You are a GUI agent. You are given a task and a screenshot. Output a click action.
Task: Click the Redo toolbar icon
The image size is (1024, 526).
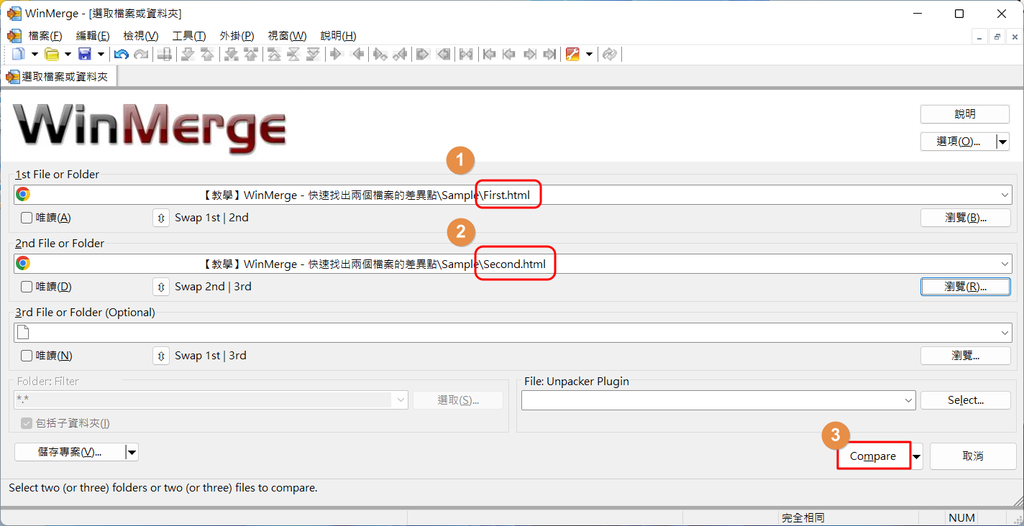click(140, 54)
